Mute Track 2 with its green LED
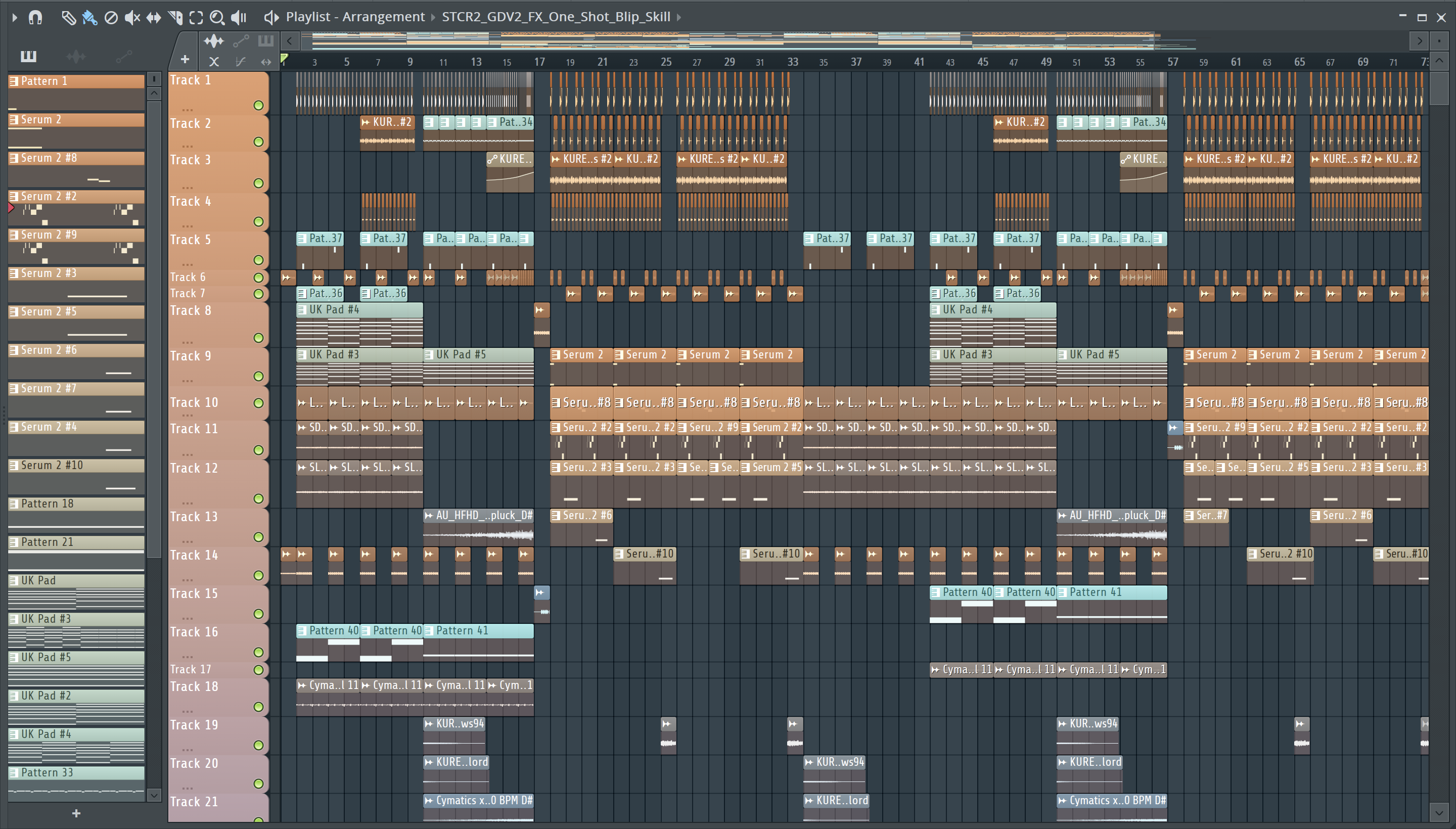The width and height of the screenshot is (1456, 829). click(258, 142)
